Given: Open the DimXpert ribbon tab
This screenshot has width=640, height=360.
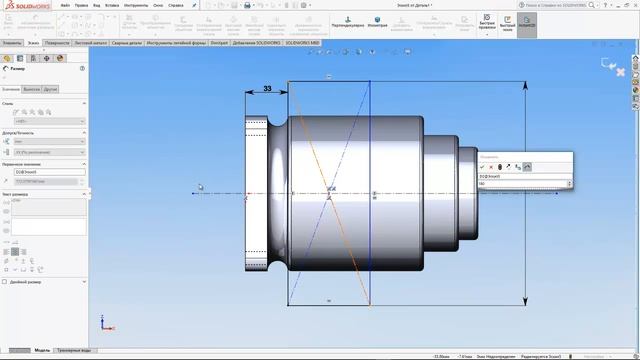Looking at the screenshot, I should pos(219,43).
